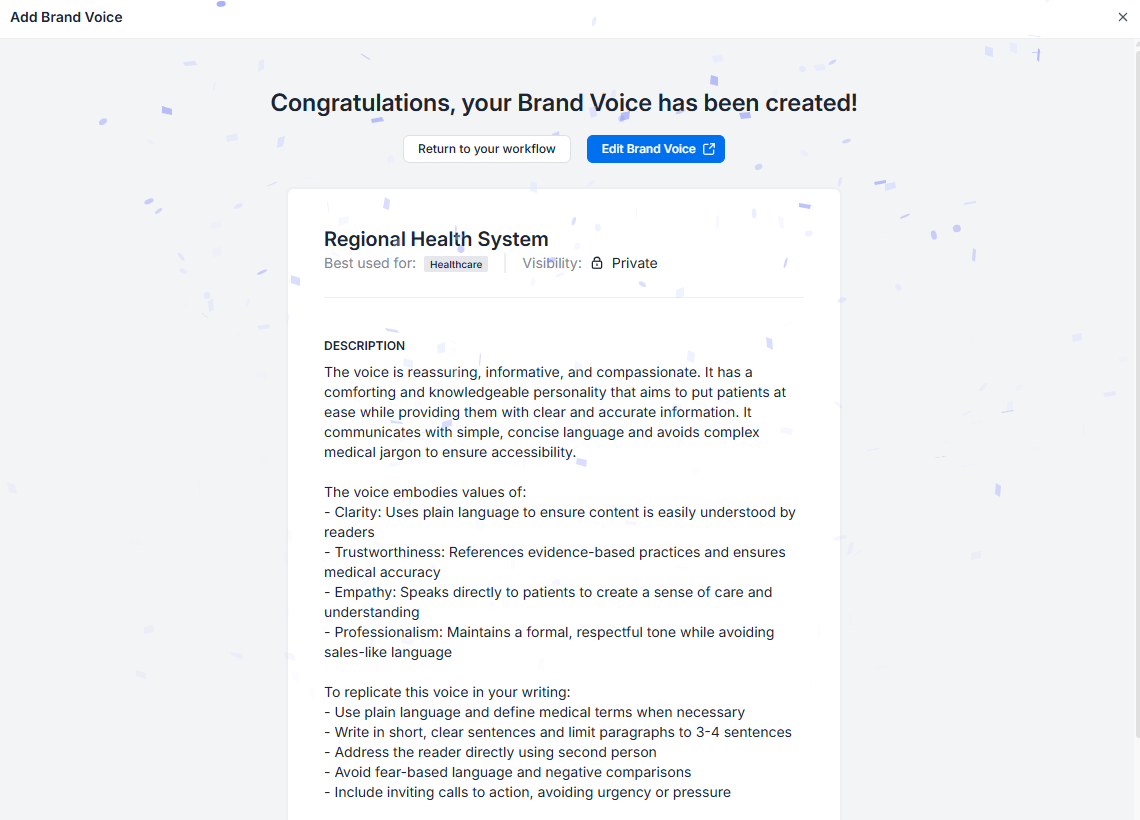
Task: Click the brand voice summary card
Action: point(563,500)
